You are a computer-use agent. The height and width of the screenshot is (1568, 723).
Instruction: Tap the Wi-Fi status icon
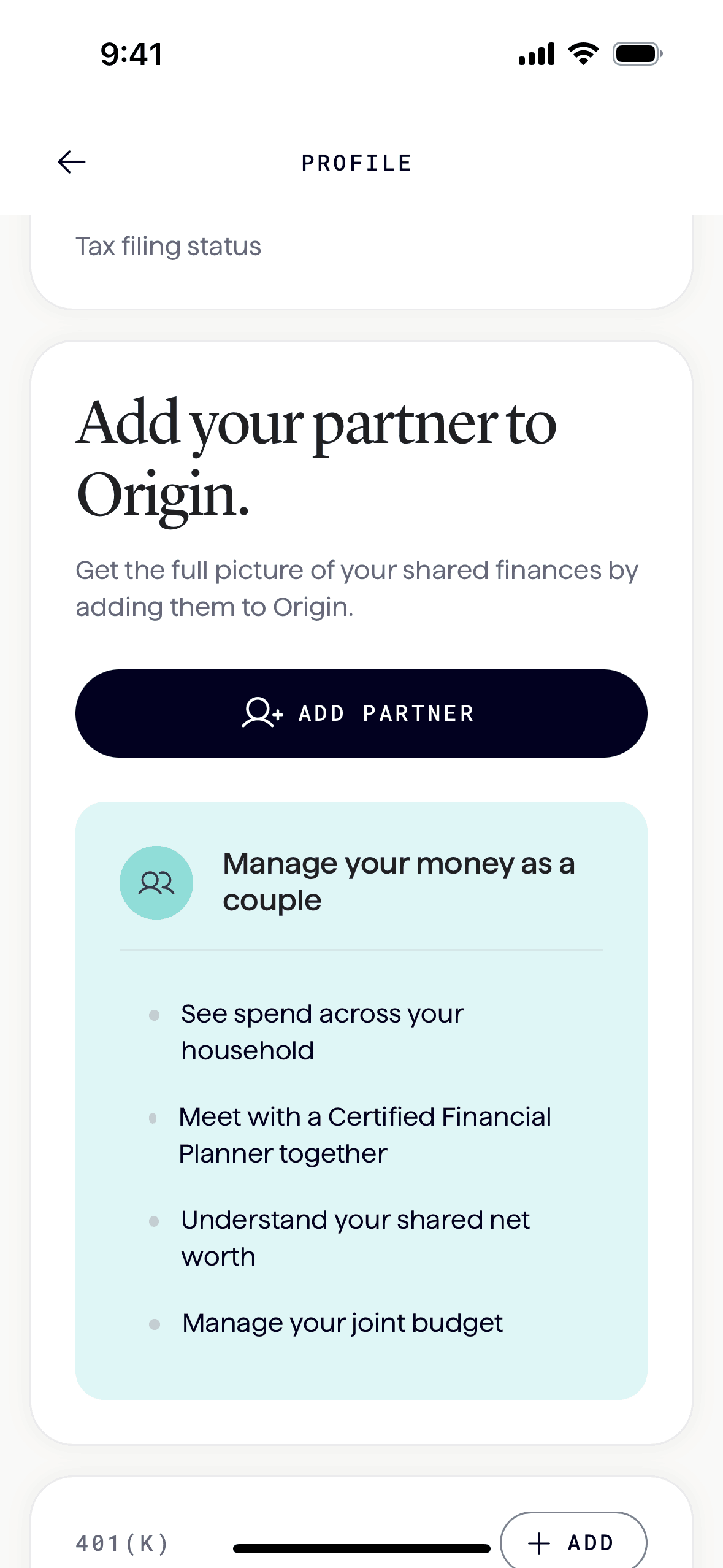pos(584,54)
